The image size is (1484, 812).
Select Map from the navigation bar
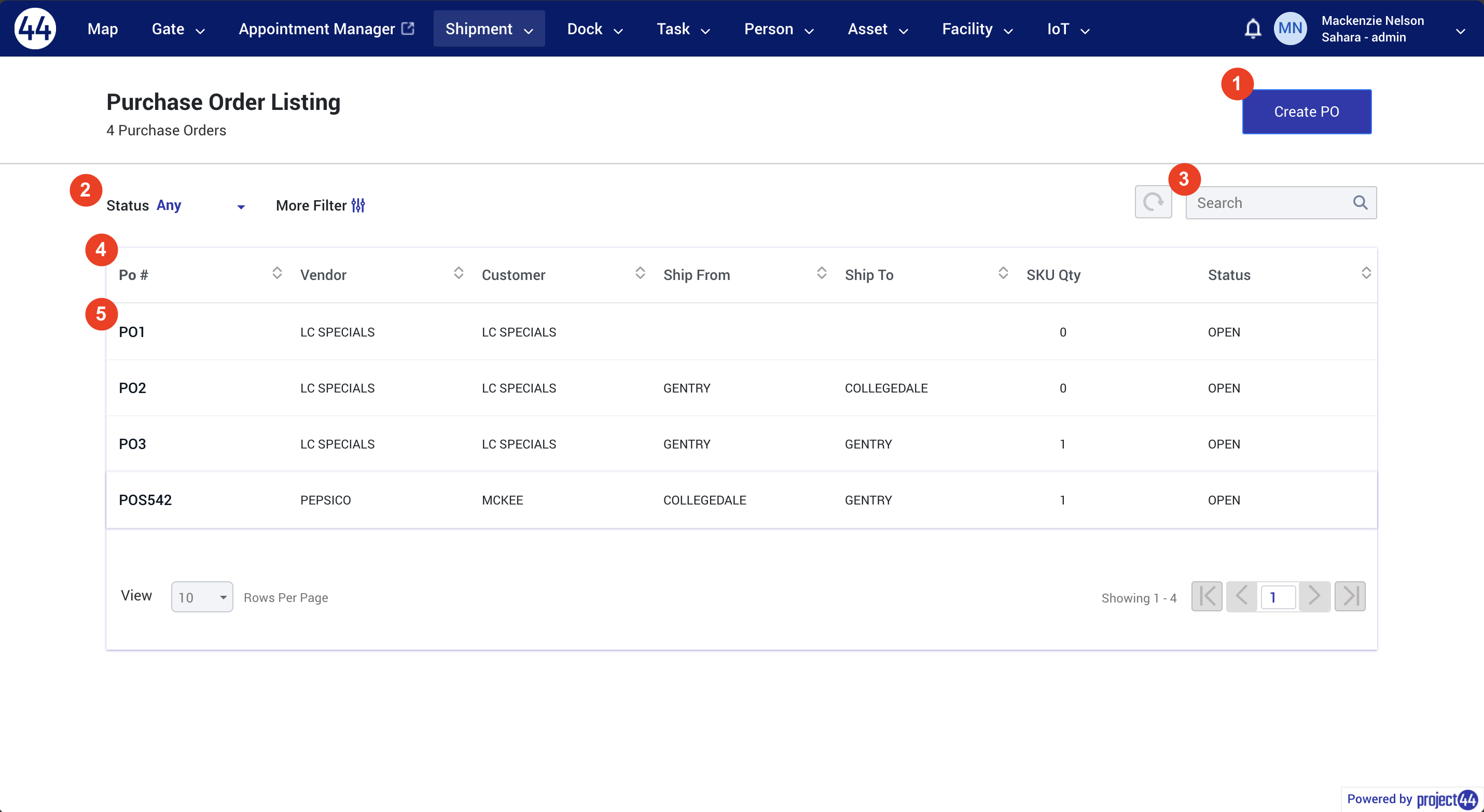coord(102,28)
